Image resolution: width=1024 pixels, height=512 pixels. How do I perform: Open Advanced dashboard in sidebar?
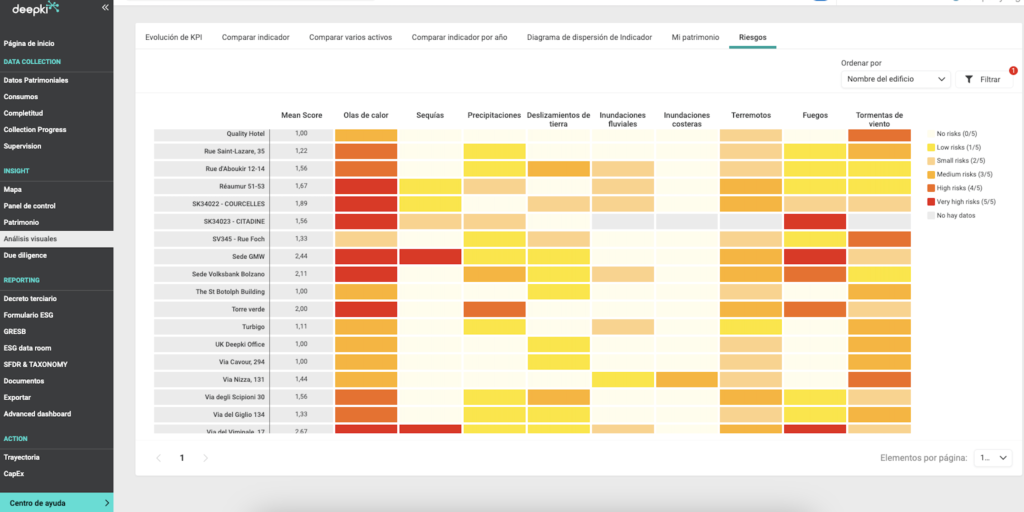37,413
